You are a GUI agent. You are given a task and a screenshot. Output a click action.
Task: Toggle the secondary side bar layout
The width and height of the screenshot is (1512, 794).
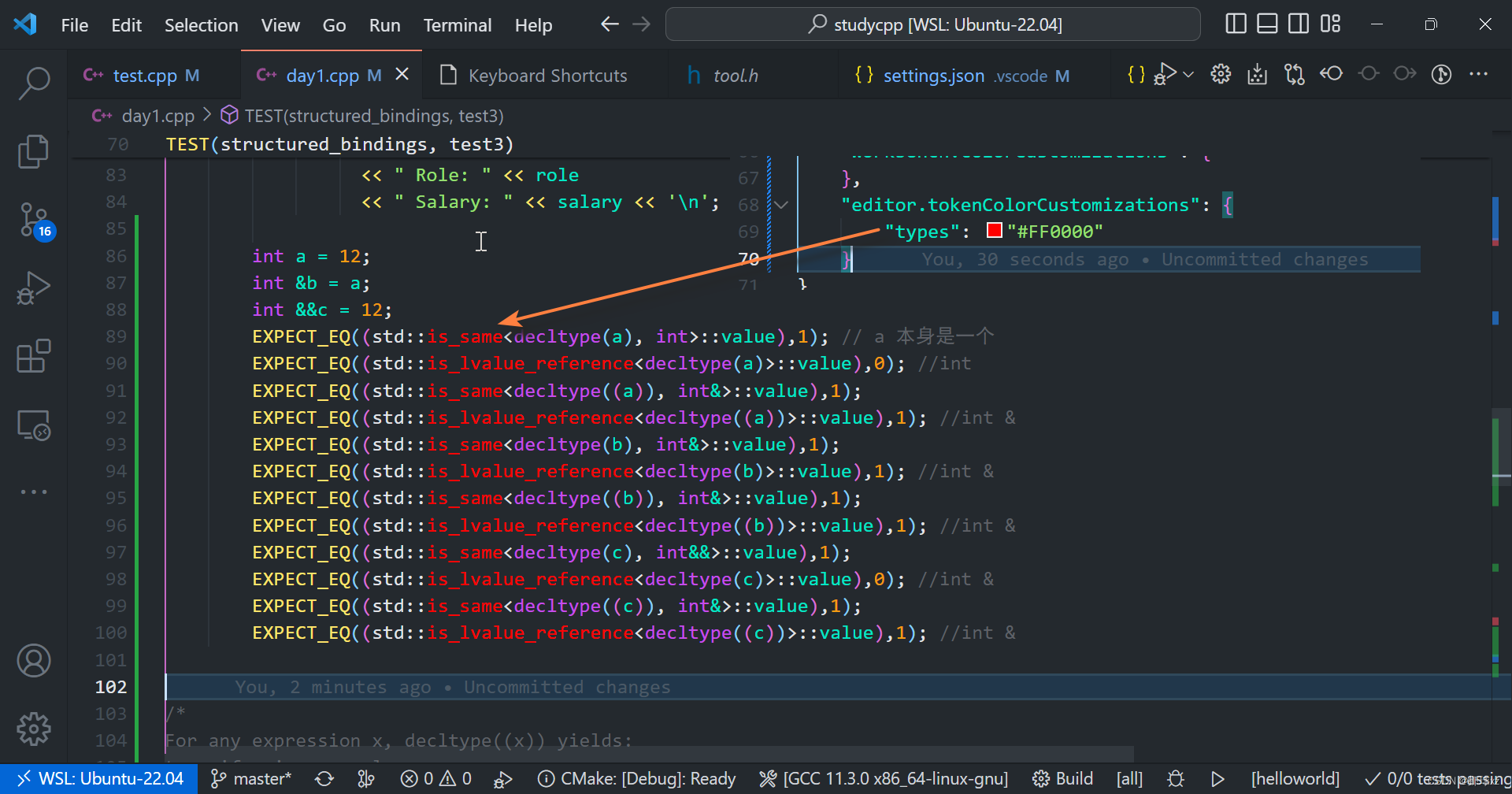point(1299,24)
